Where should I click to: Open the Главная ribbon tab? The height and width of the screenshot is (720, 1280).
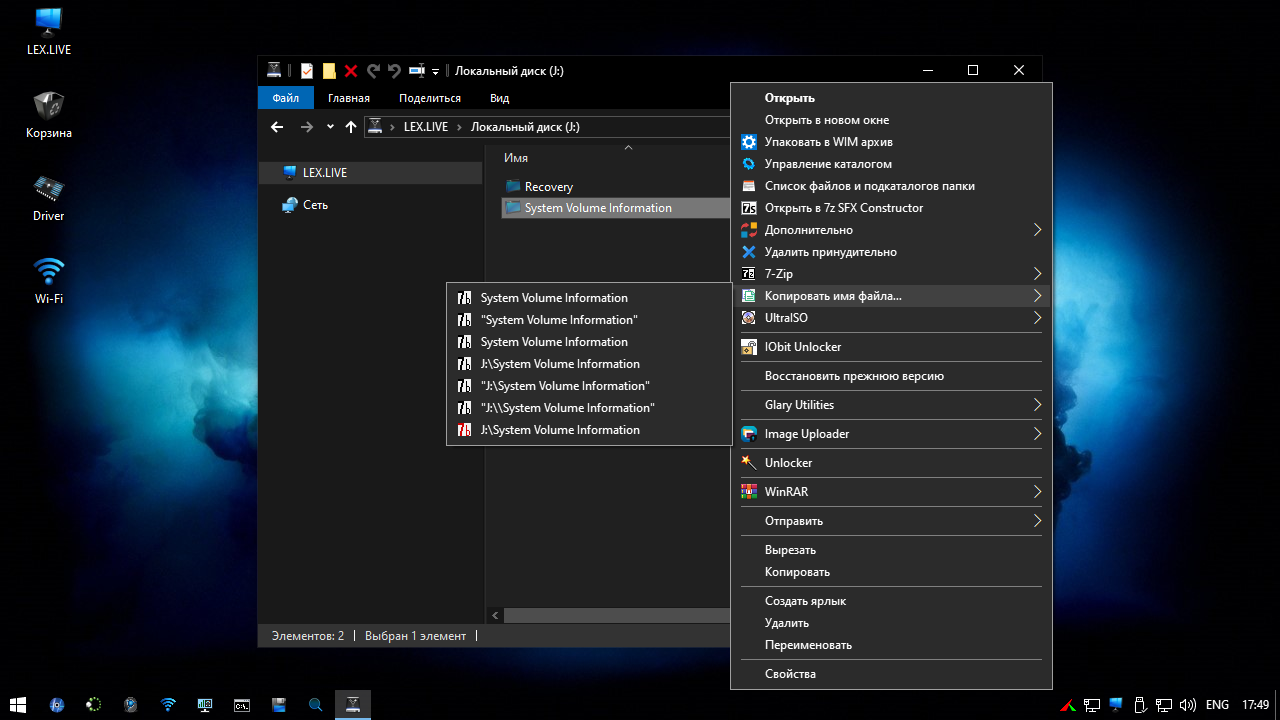pyautogui.click(x=348, y=98)
